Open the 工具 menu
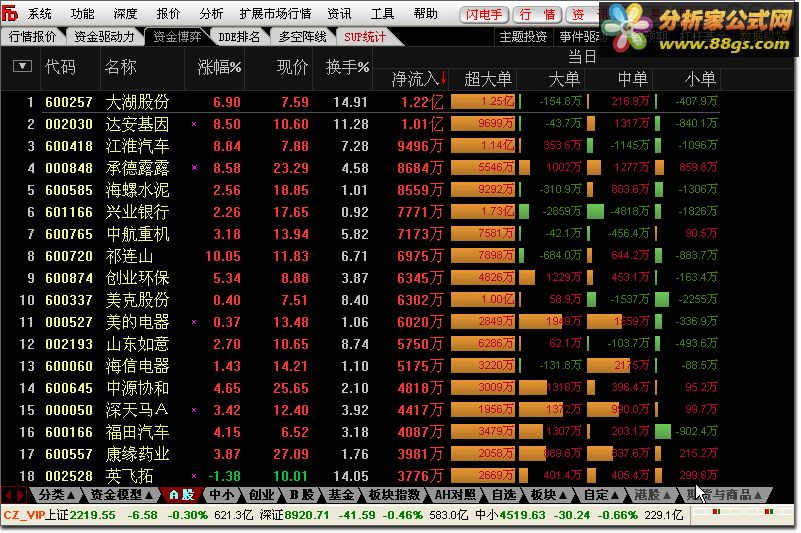This screenshot has height=533, width=801. pyautogui.click(x=382, y=14)
